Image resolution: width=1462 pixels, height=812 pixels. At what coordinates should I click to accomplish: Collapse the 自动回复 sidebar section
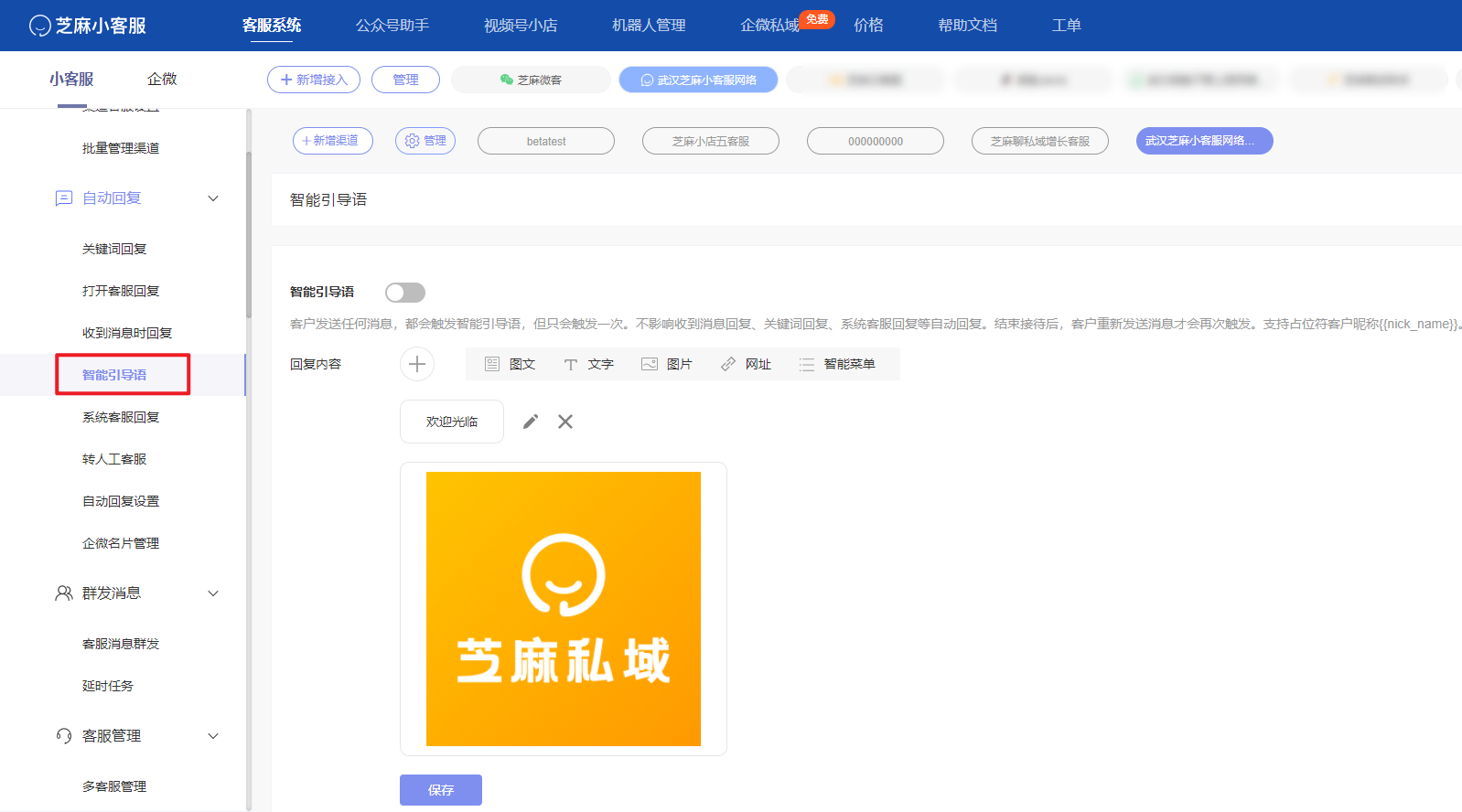coord(213,198)
